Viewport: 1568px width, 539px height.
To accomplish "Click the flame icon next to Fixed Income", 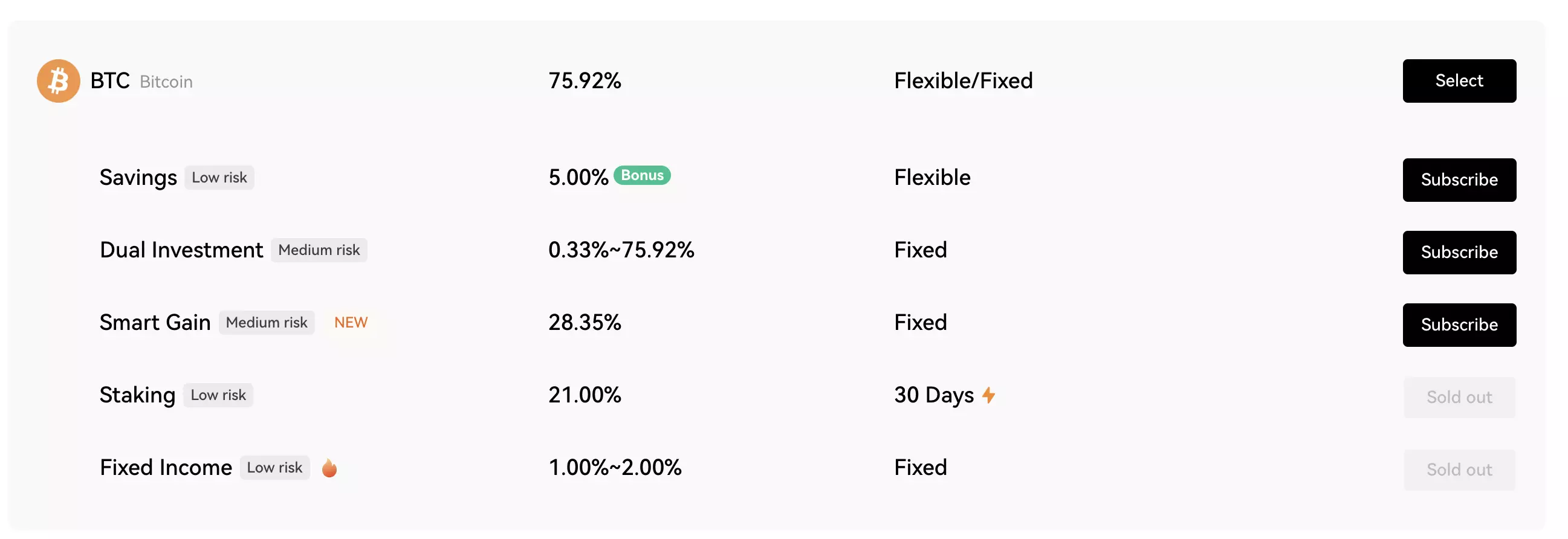I will coord(329,468).
